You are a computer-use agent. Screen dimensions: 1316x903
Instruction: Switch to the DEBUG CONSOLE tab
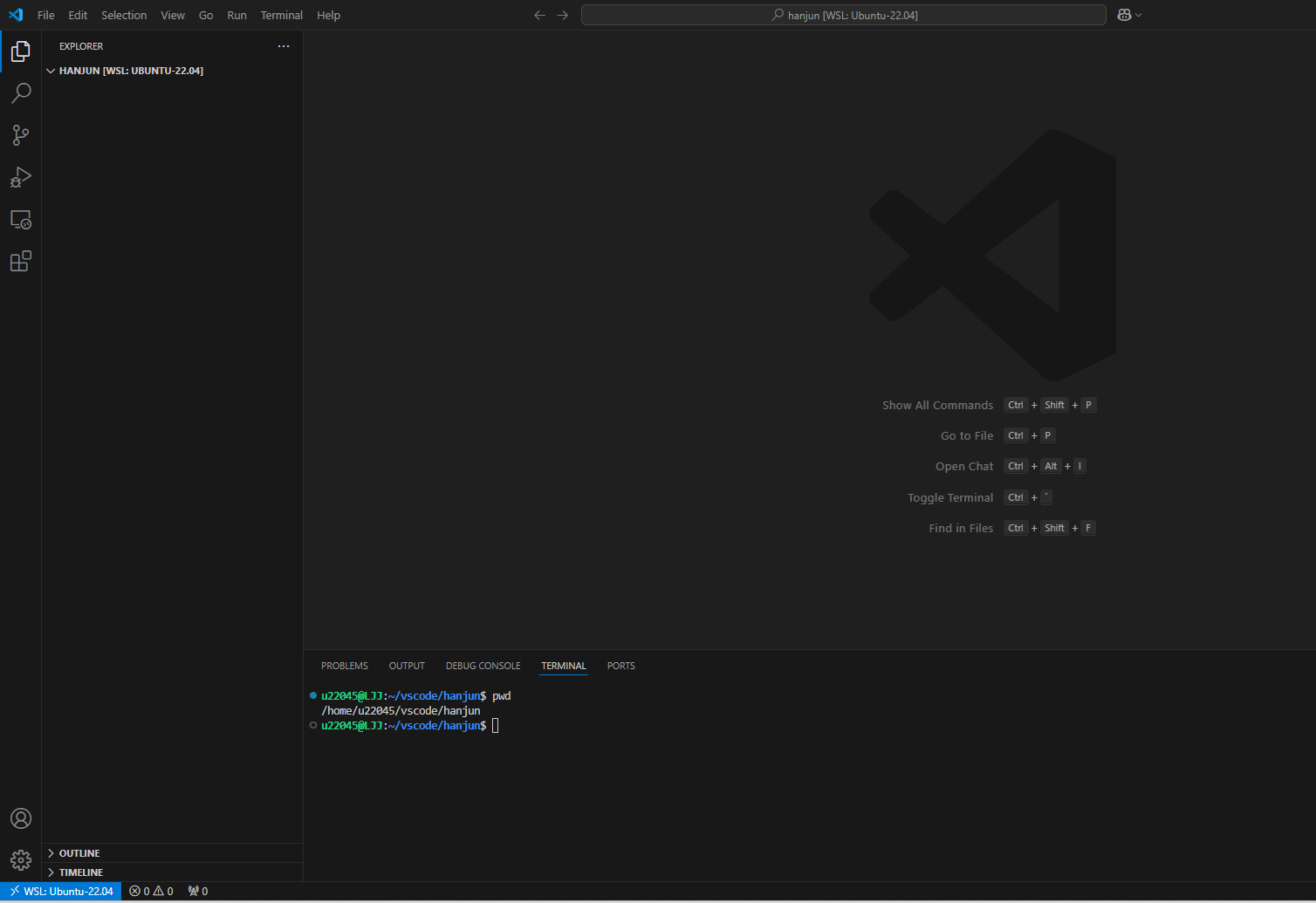point(483,666)
